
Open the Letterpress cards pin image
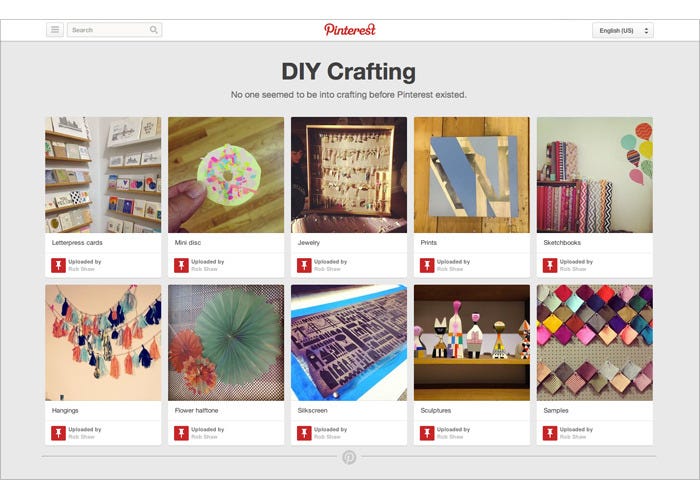click(103, 175)
